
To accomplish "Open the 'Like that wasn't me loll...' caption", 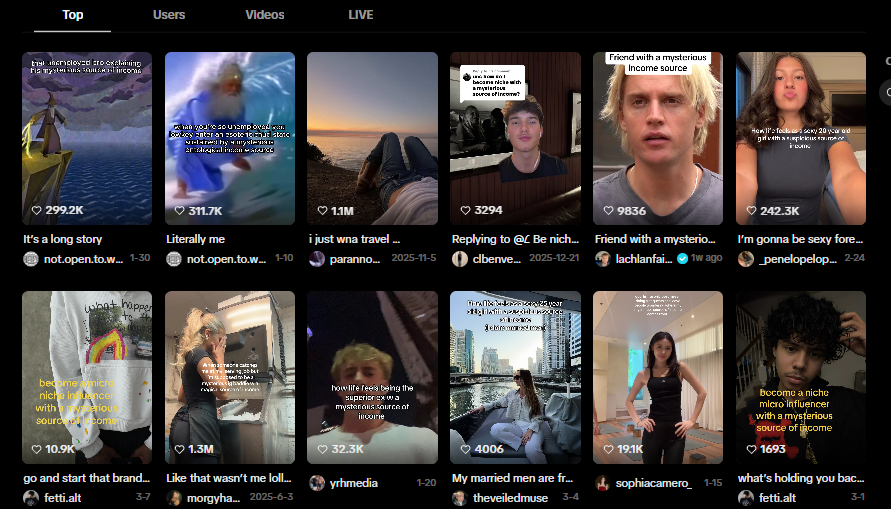I will point(229,478).
